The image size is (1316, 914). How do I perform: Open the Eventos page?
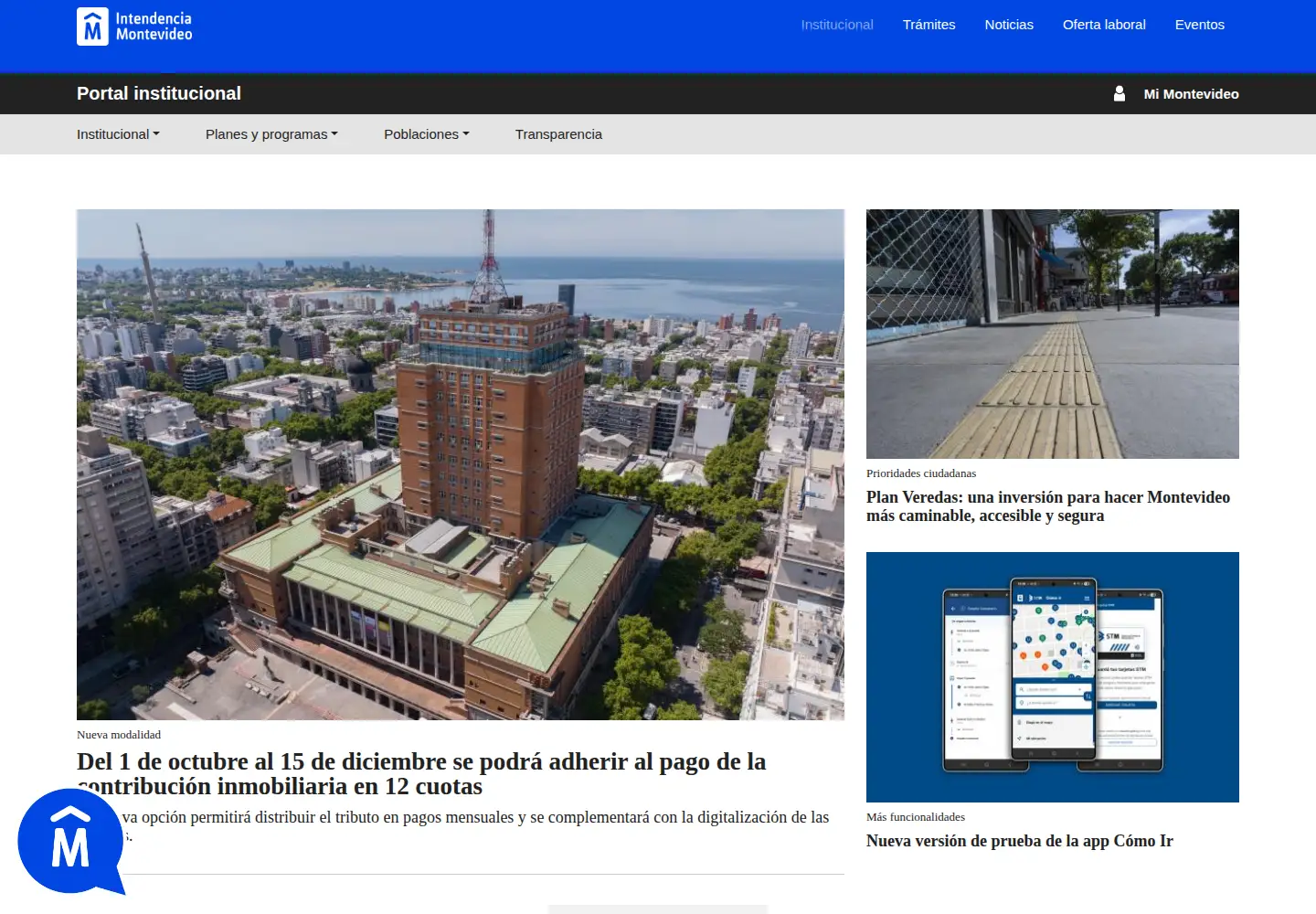point(1200,25)
